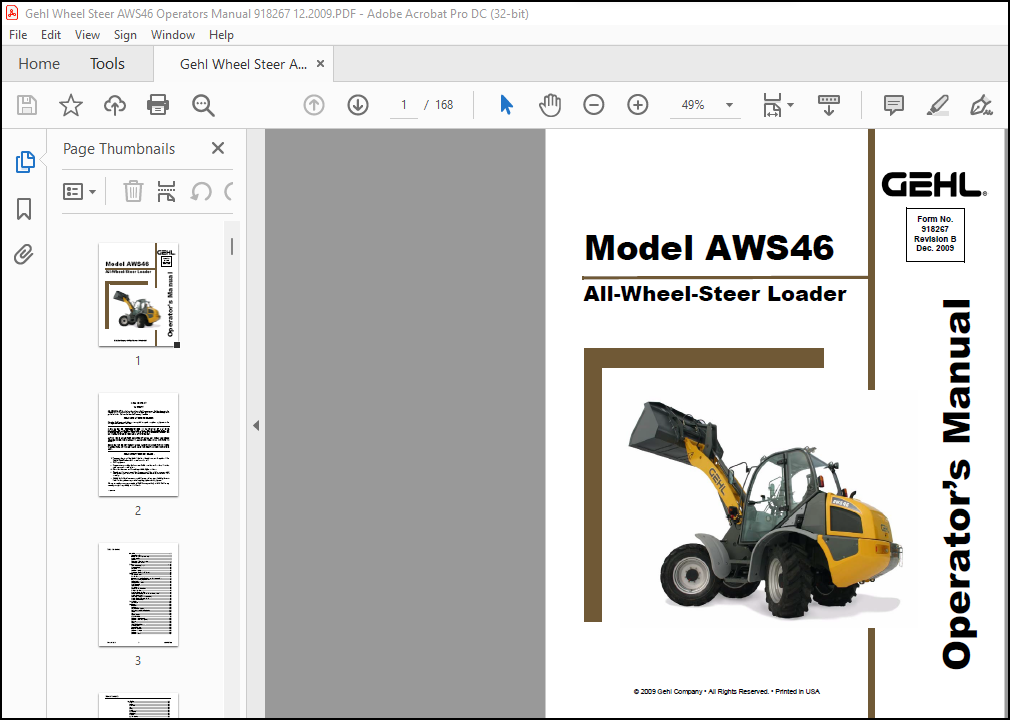Click the Model AWS46 title text
The height and width of the screenshot is (720, 1010).
[x=709, y=248]
